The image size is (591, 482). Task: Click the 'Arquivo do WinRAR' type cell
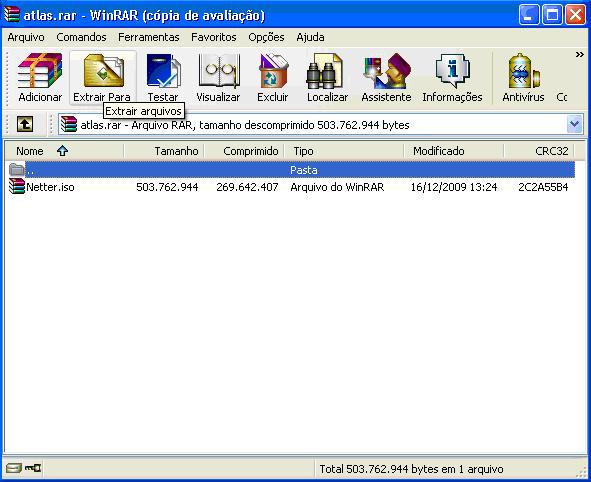coord(337,187)
